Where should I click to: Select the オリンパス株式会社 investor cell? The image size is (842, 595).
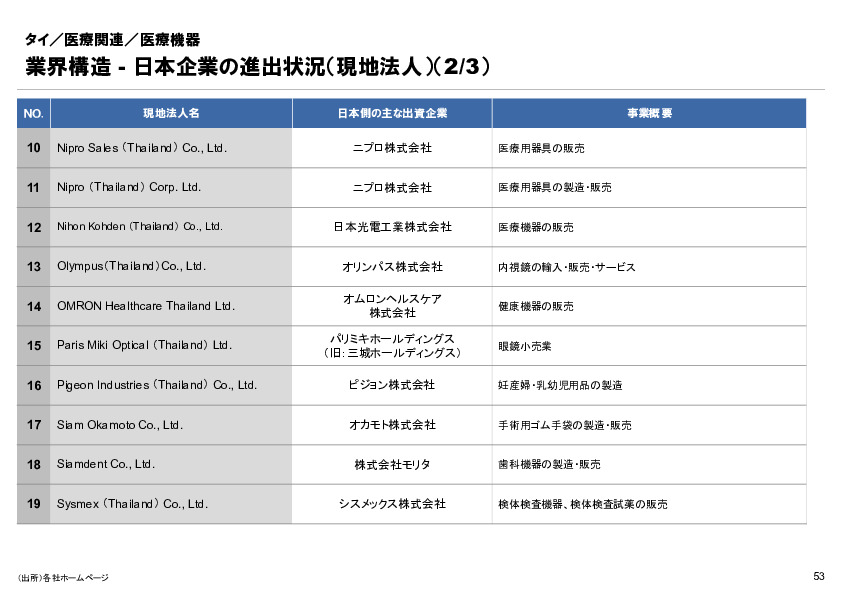tap(390, 266)
